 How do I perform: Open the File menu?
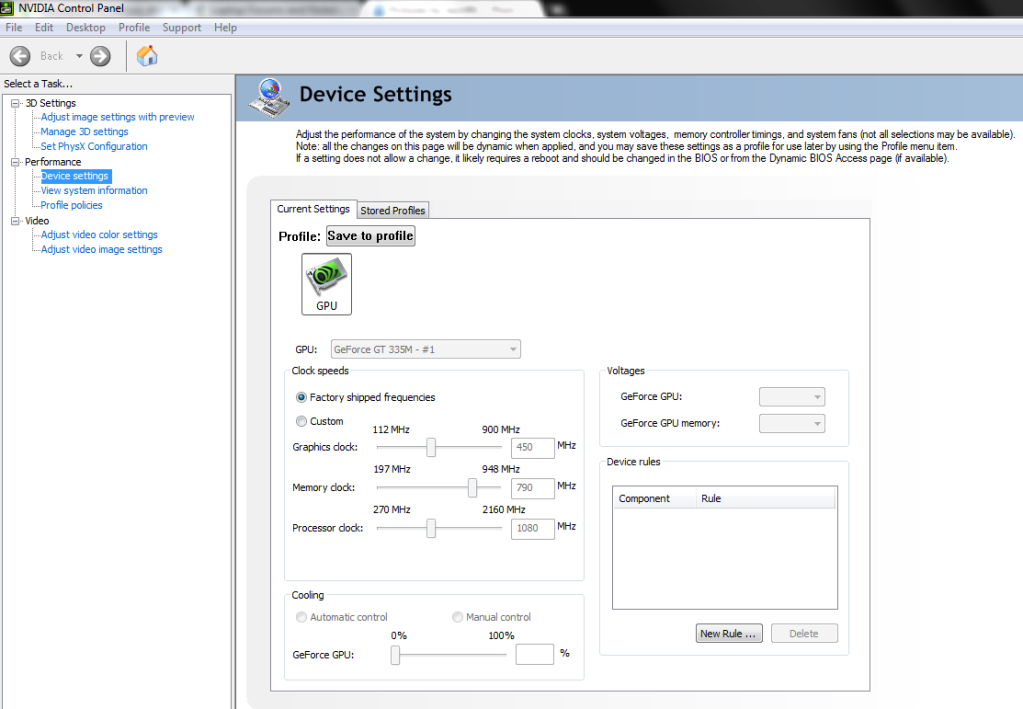click(14, 27)
